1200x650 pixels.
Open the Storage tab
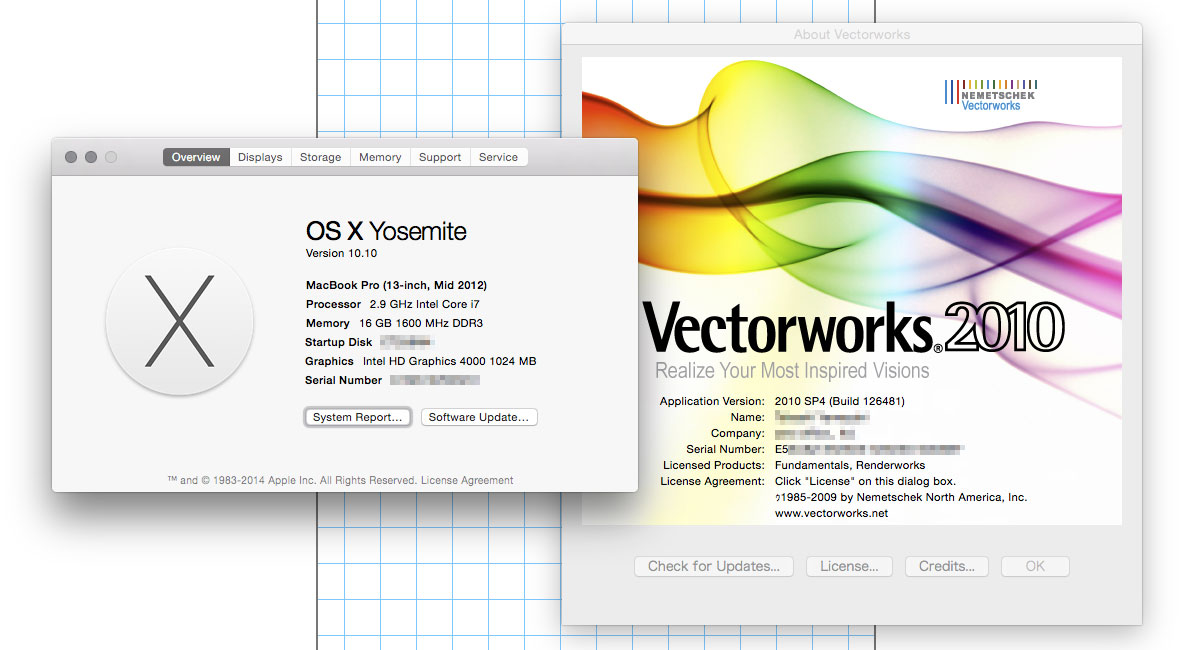[x=321, y=157]
